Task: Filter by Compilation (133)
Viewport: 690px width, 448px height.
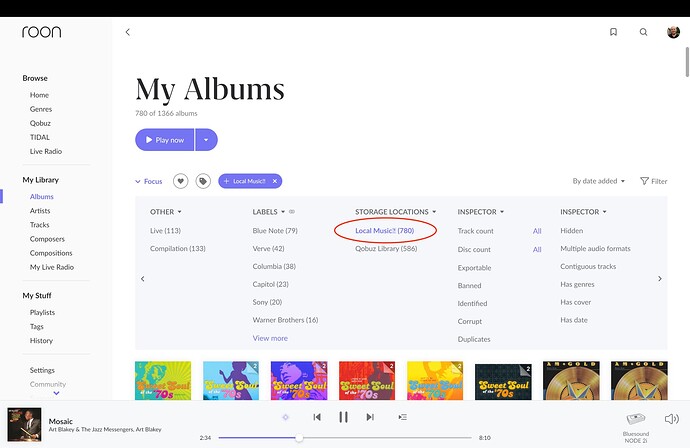Action: coord(178,248)
